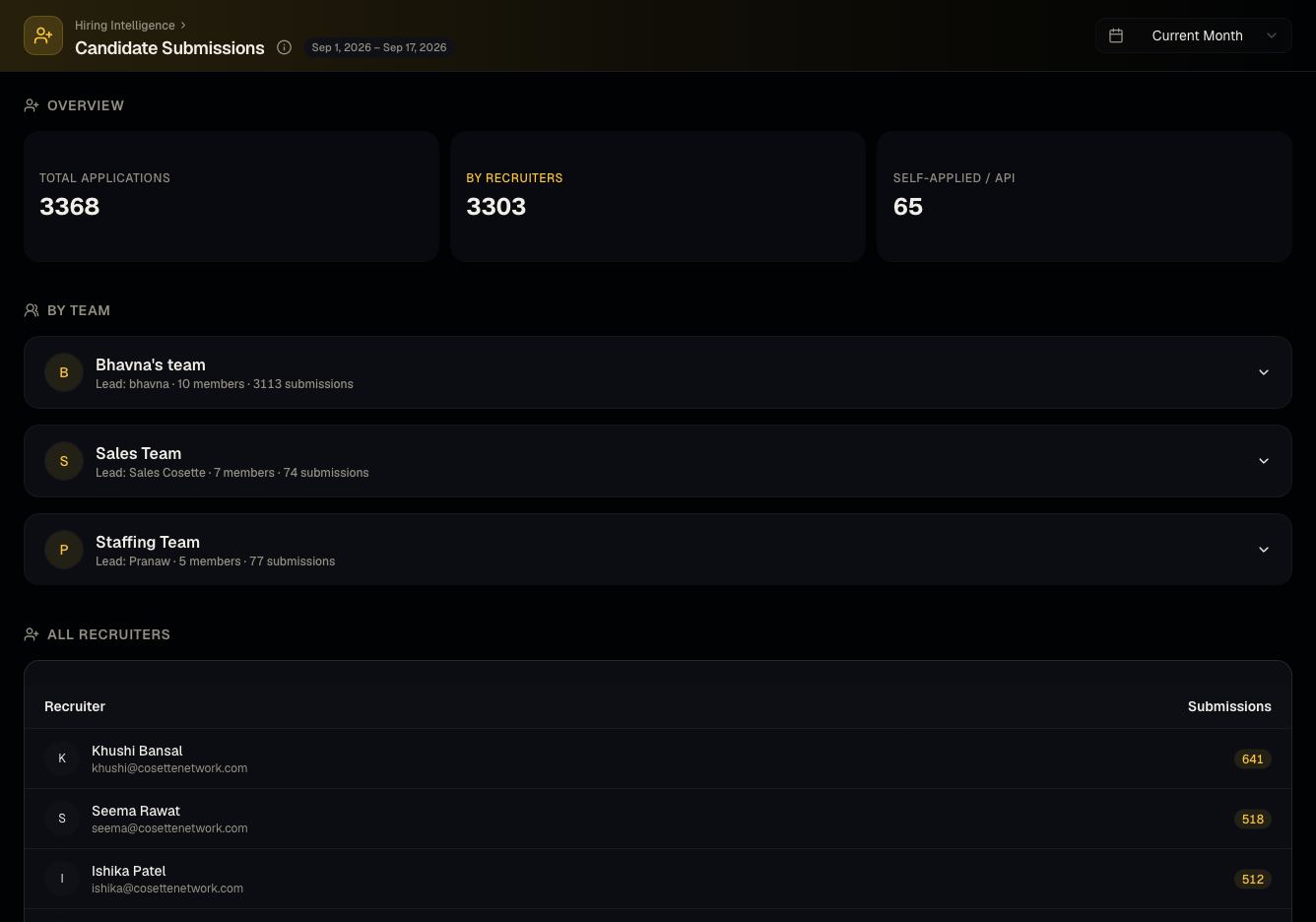Click Ishika Patel's 512 submissions badge
The height and width of the screenshot is (922, 1316).
[1253, 879]
